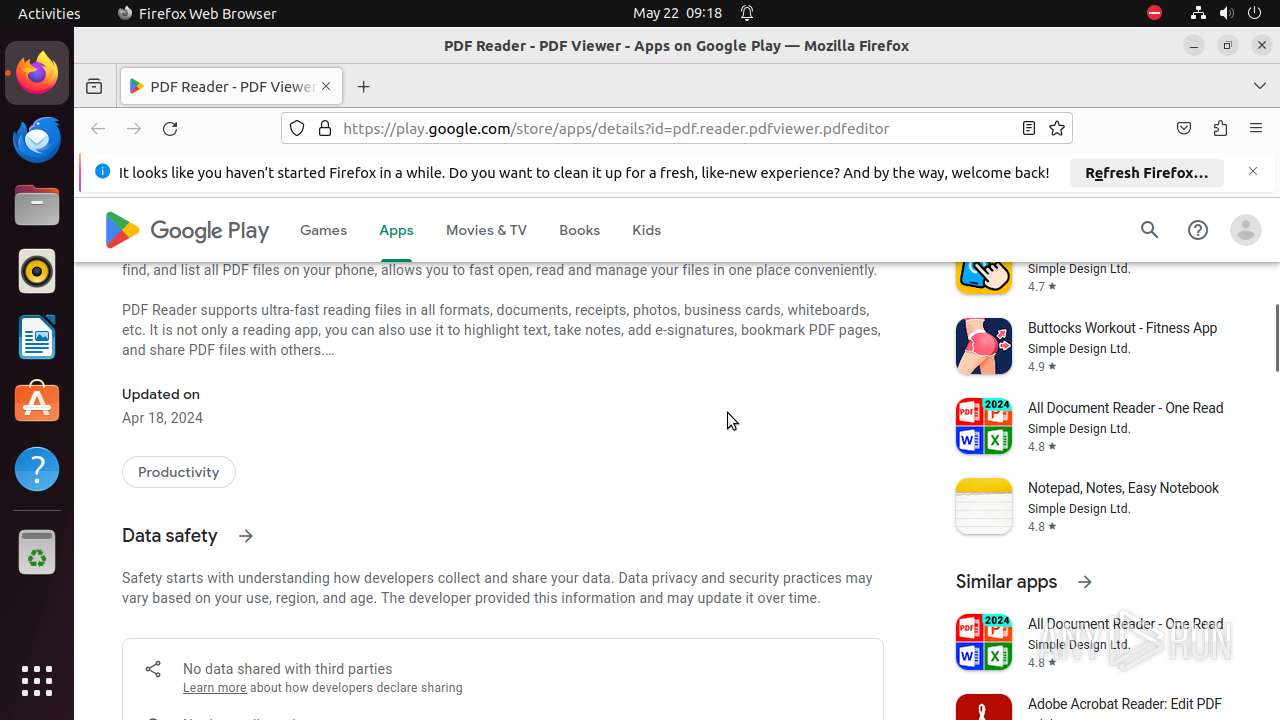Open Firefox Web Browser app menu

coord(196,13)
